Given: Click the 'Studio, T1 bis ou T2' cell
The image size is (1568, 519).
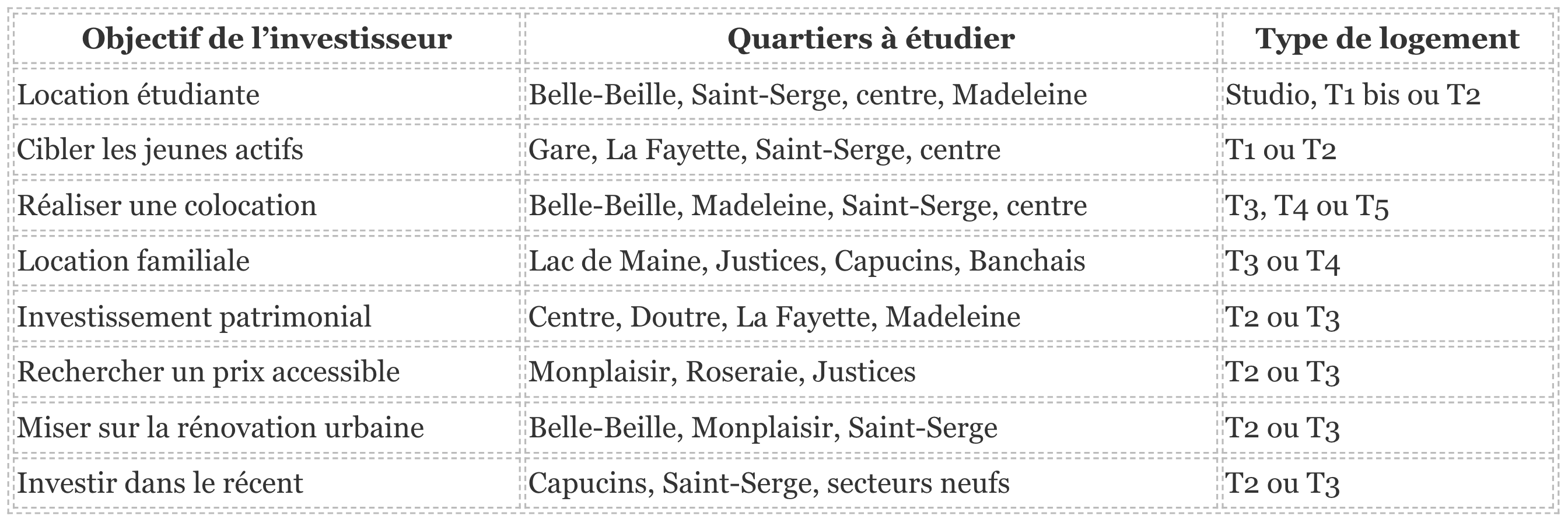Looking at the screenshot, I should (x=1388, y=94).
